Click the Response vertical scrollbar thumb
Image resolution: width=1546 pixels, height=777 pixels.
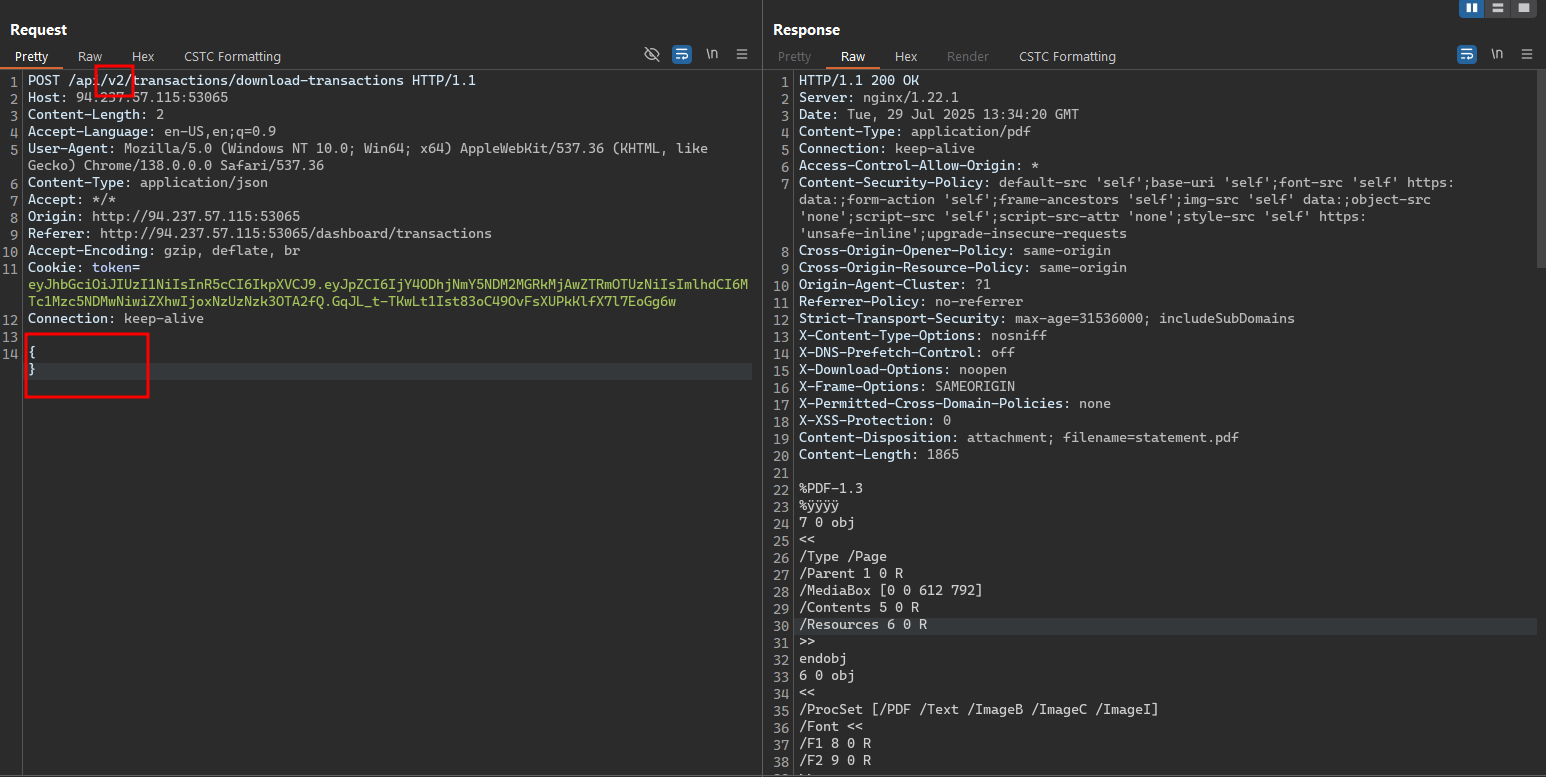click(1541, 170)
